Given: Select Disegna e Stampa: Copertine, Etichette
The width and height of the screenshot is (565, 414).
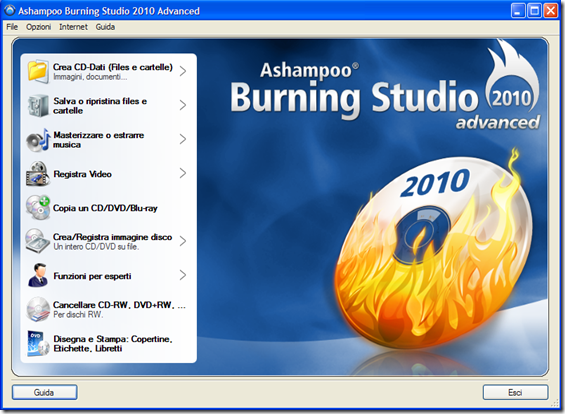Looking at the screenshot, I should [113, 344].
